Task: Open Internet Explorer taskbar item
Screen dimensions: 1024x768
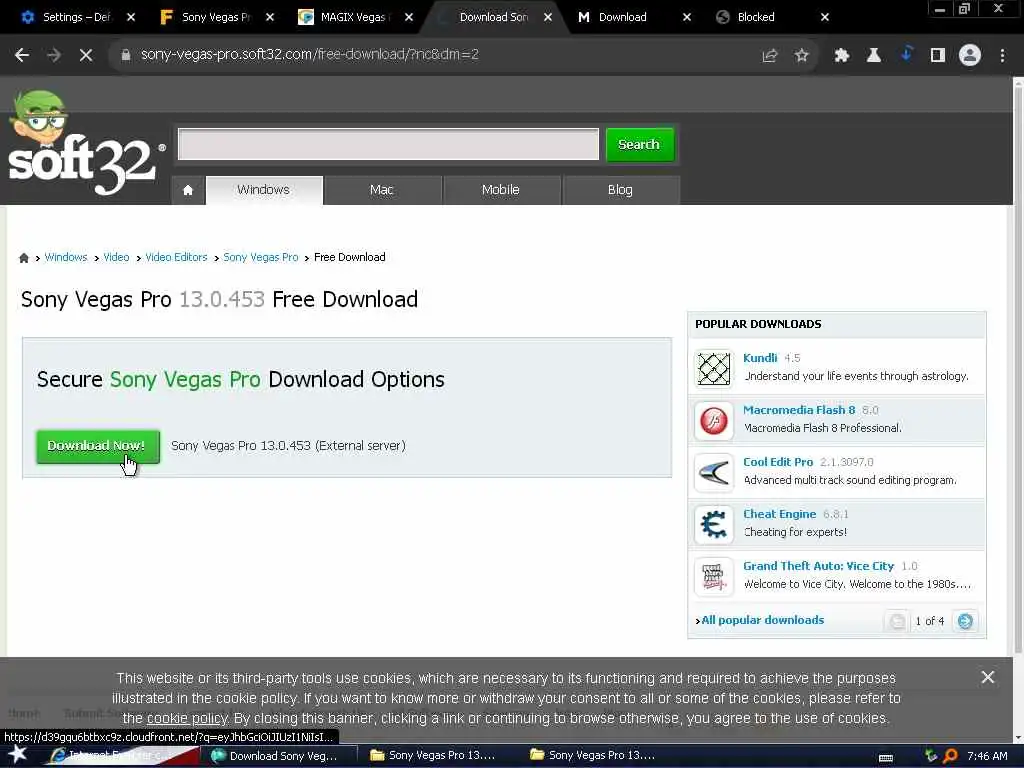Action: pyautogui.click(x=121, y=756)
